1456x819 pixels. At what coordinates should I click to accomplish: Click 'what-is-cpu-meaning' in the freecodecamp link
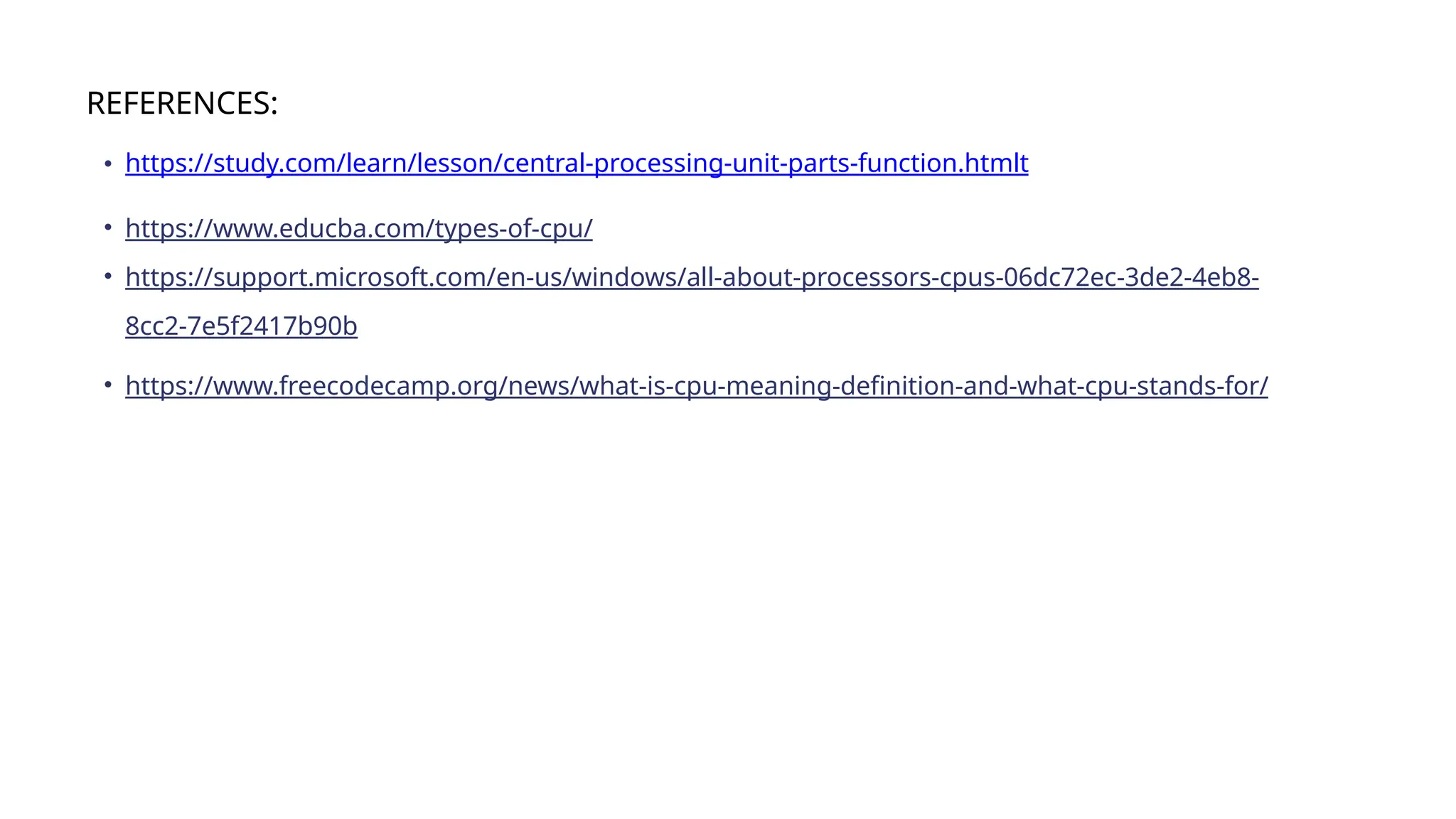coord(705,386)
